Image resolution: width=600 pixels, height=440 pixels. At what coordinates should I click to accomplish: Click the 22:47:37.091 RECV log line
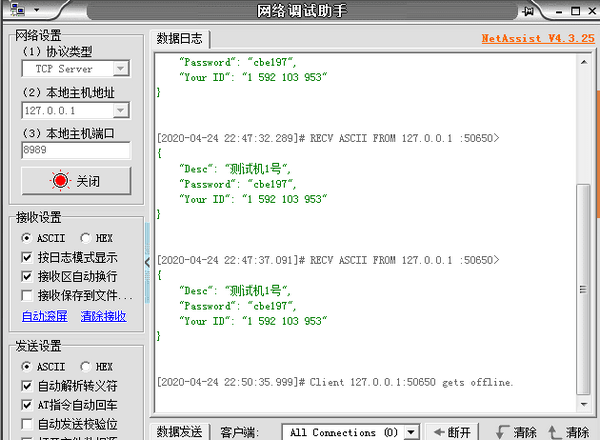click(328, 260)
